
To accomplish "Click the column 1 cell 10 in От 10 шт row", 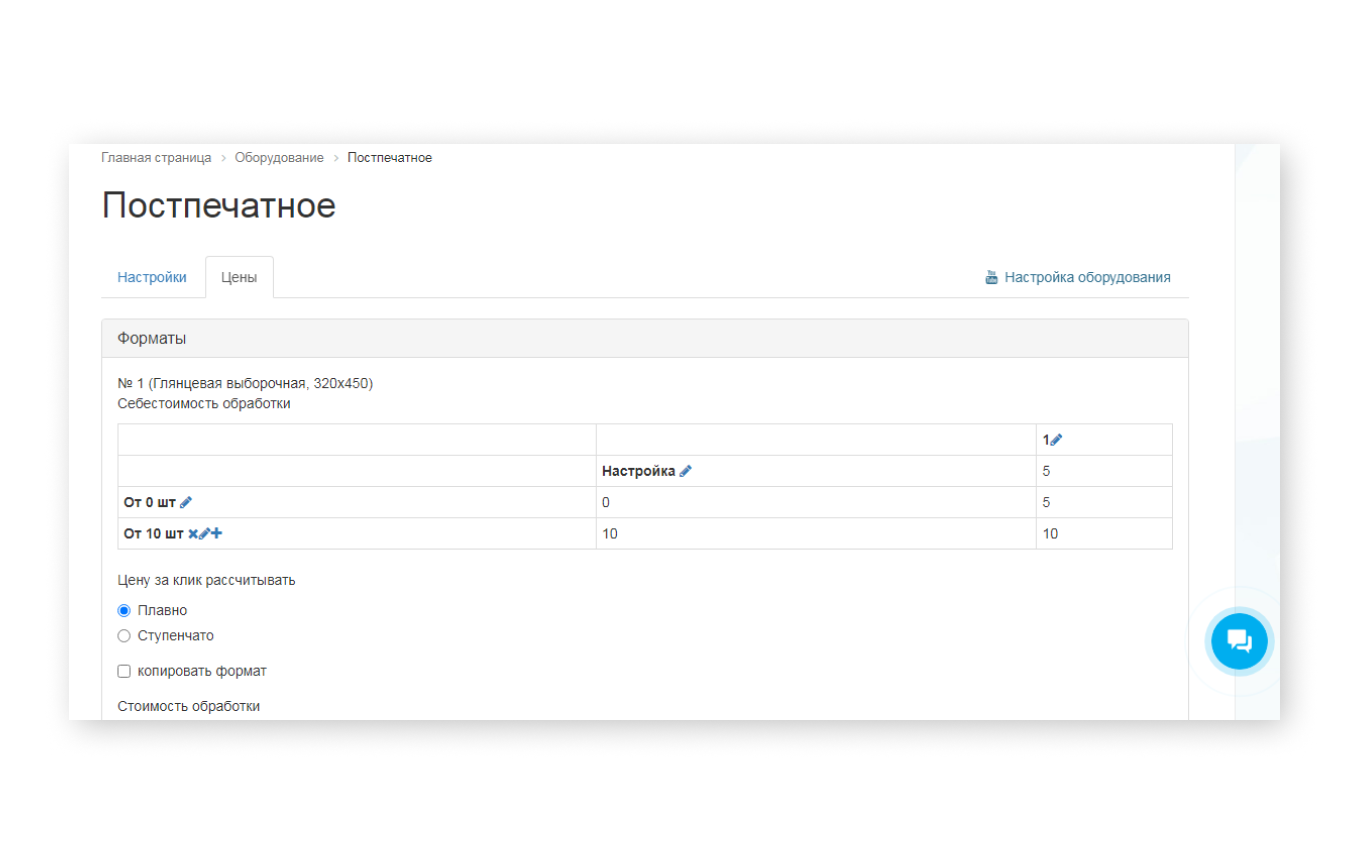I will (1104, 534).
